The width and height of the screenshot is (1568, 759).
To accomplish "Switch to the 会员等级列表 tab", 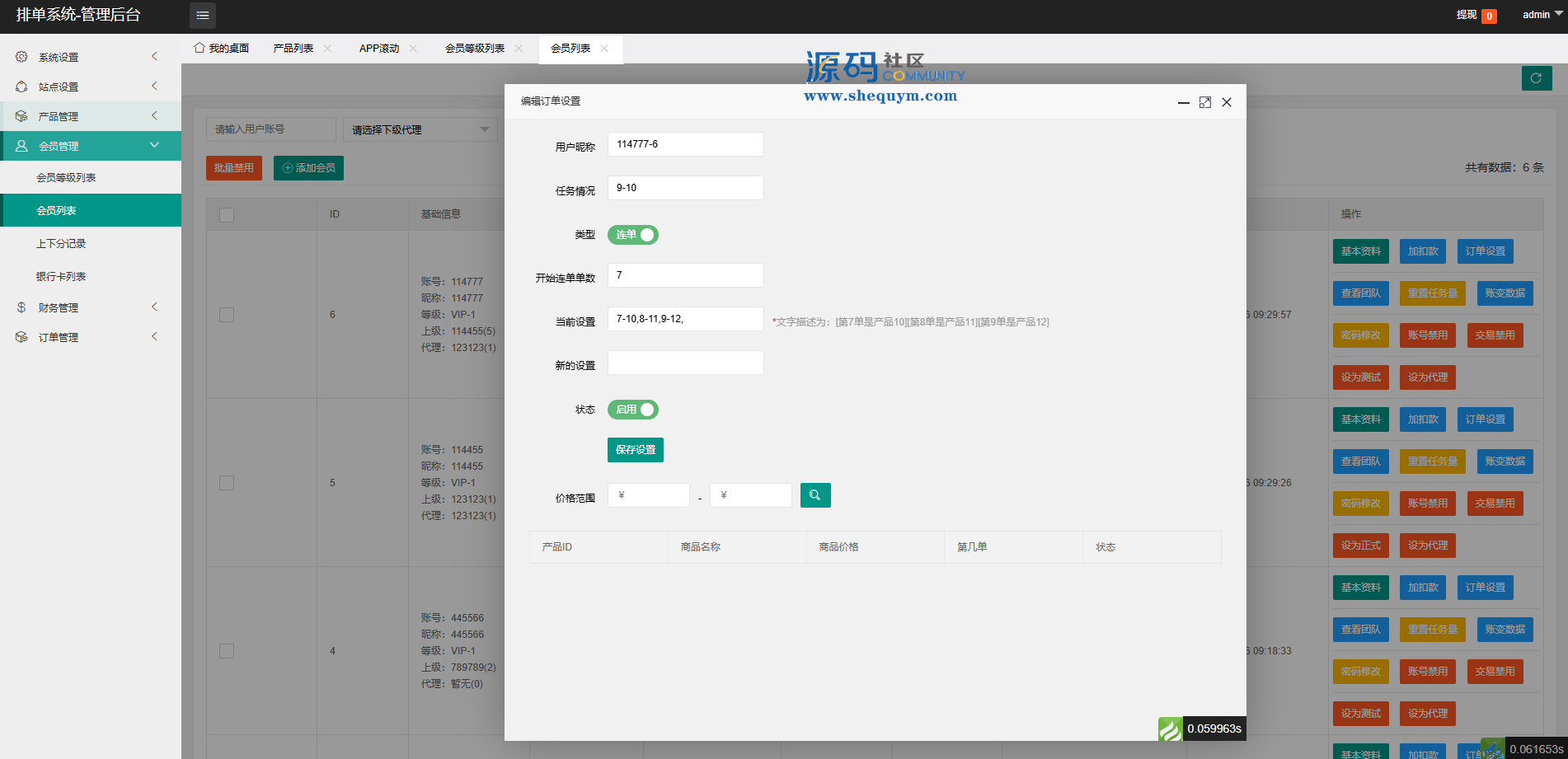I will (x=474, y=49).
